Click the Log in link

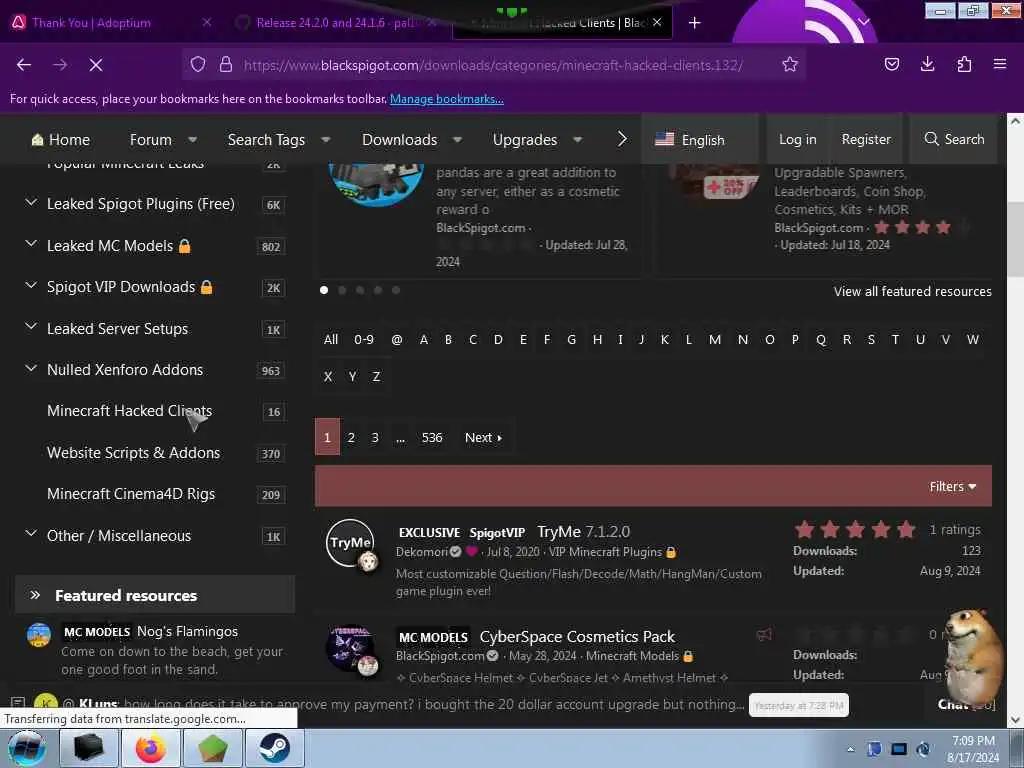(797, 139)
